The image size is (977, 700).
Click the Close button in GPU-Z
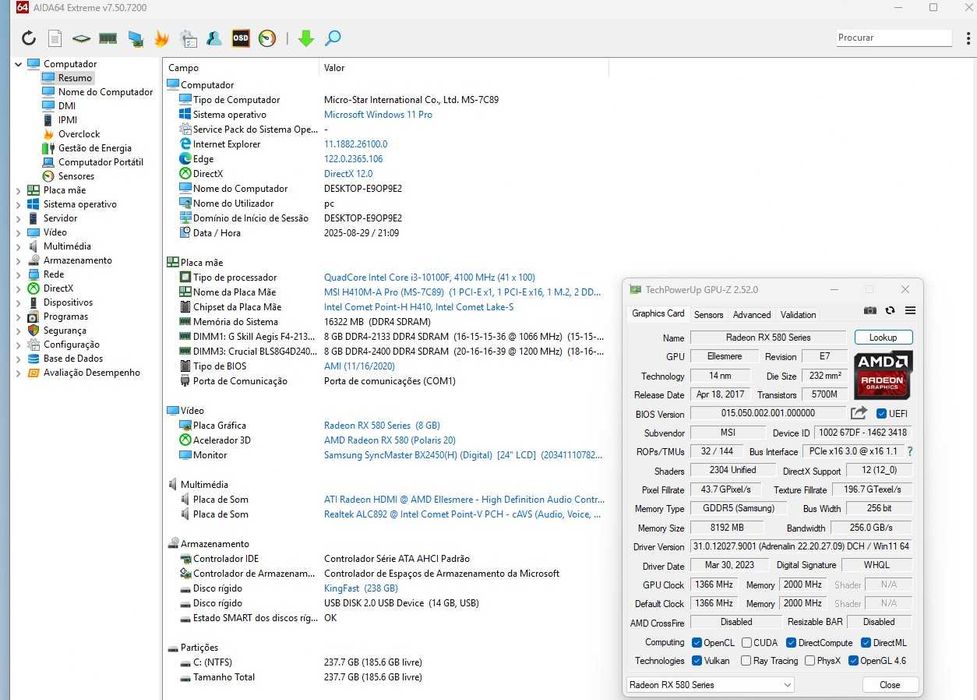click(889, 684)
